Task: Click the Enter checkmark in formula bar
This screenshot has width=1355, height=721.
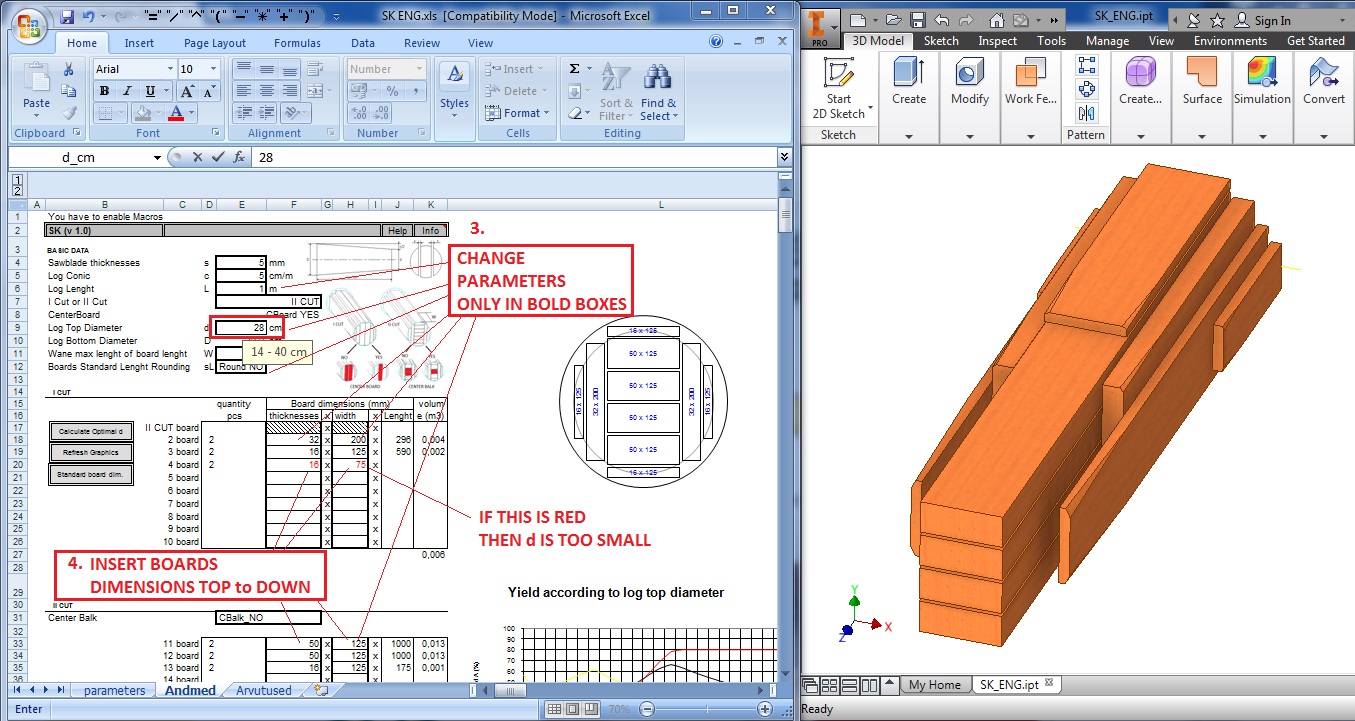Action: pyautogui.click(x=217, y=158)
